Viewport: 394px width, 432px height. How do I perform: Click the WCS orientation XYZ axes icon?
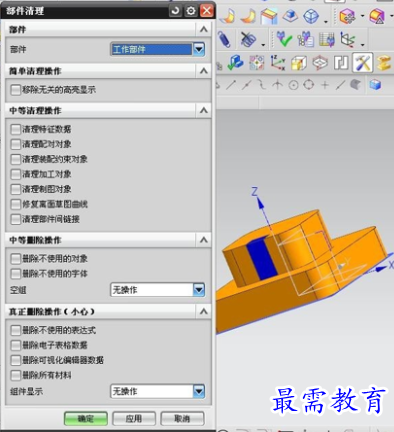278,62
